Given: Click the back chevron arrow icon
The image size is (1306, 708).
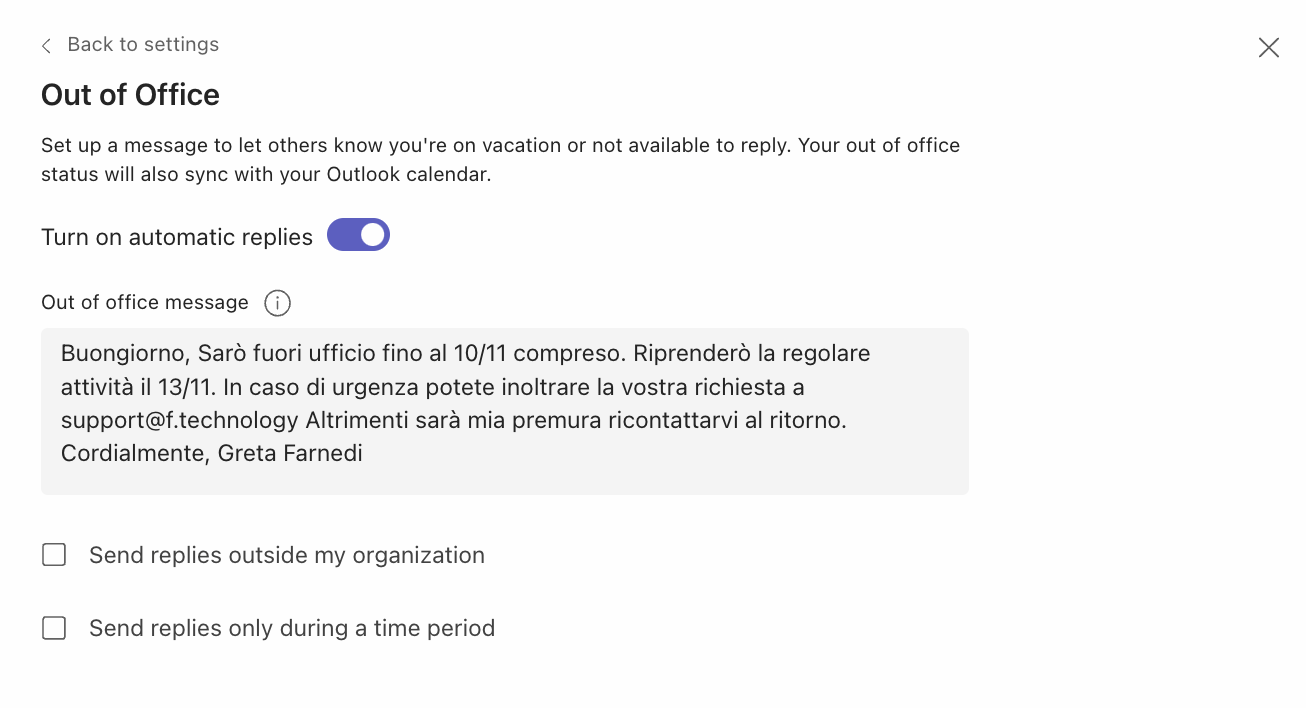Looking at the screenshot, I should point(46,46).
